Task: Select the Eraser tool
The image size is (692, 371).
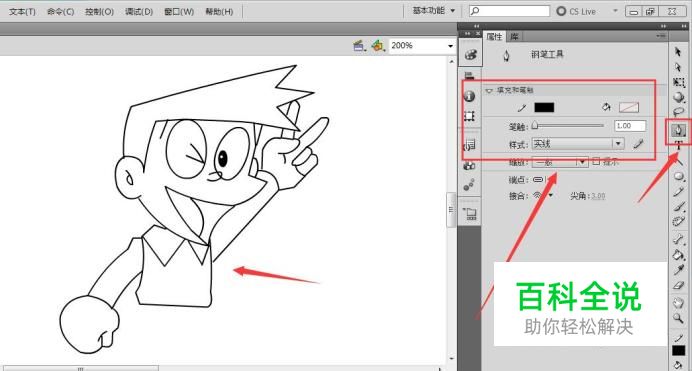Action: [x=678, y=286]
